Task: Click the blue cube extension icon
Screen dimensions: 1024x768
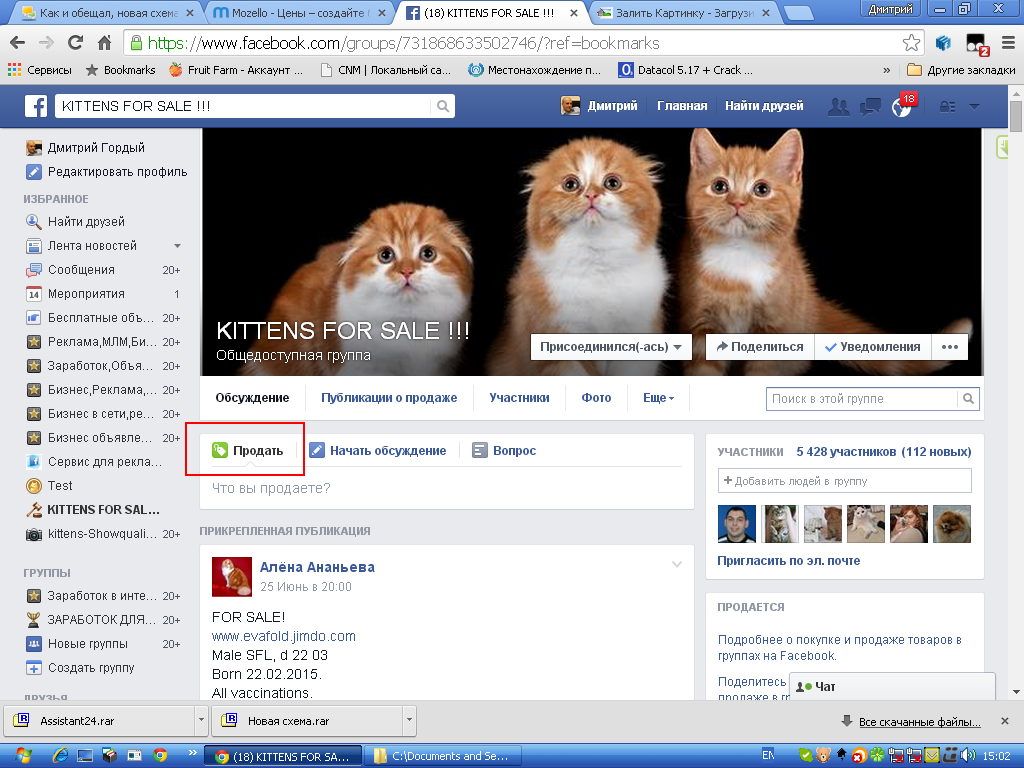Action: click(x=943, y=43)
